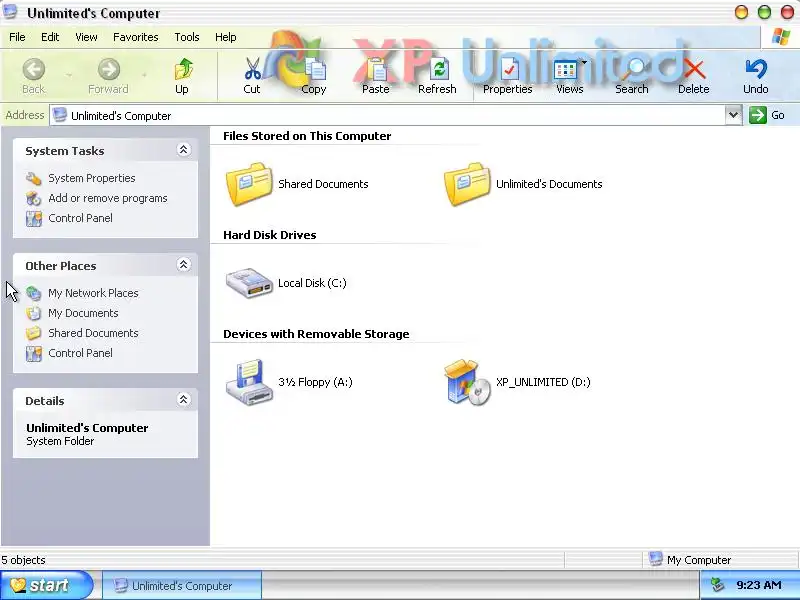Open the Tools menu
800x600 pixels.
coord(187,37)
